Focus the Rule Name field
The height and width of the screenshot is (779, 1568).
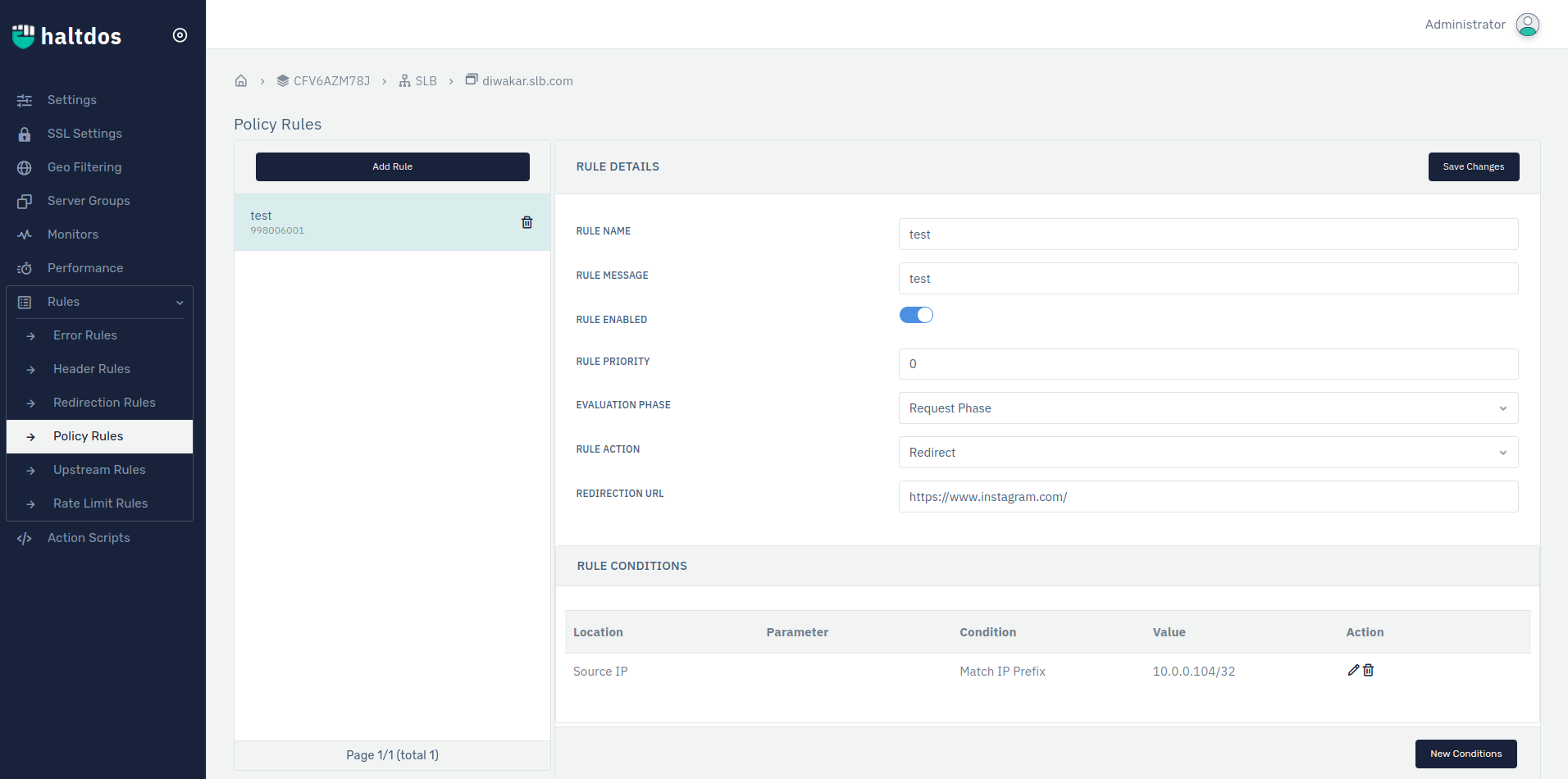[x=1208, y=235]
